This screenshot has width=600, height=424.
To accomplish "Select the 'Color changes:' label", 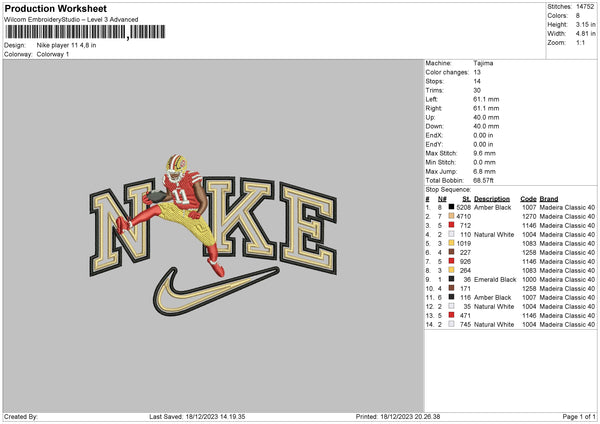I will coord(447,72).
